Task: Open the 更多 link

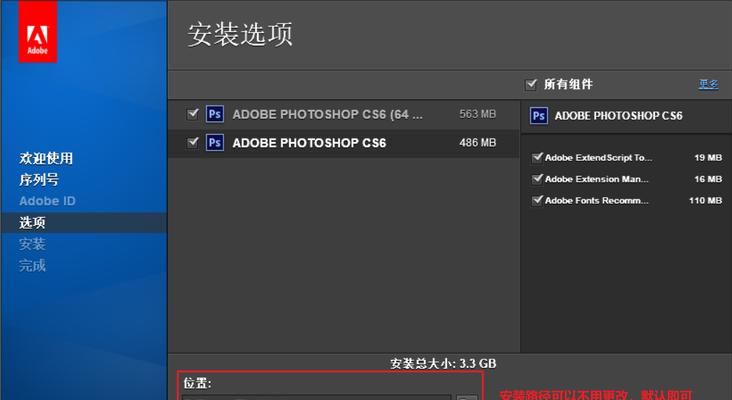Action: (708, 85)
